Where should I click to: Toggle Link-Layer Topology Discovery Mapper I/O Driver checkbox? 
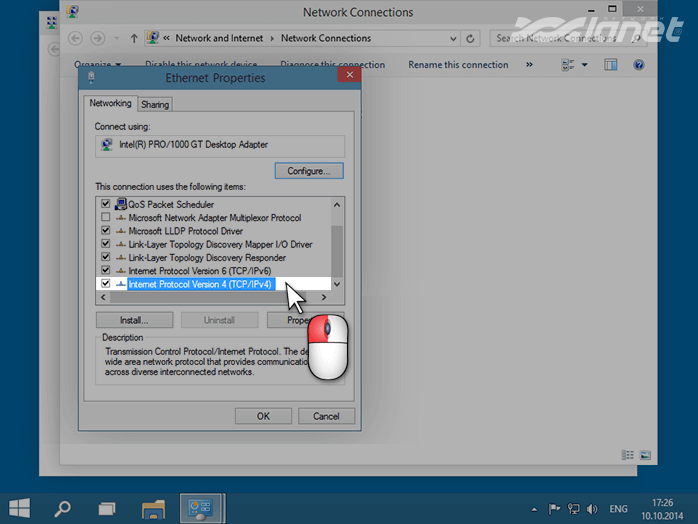click(106, 244)
